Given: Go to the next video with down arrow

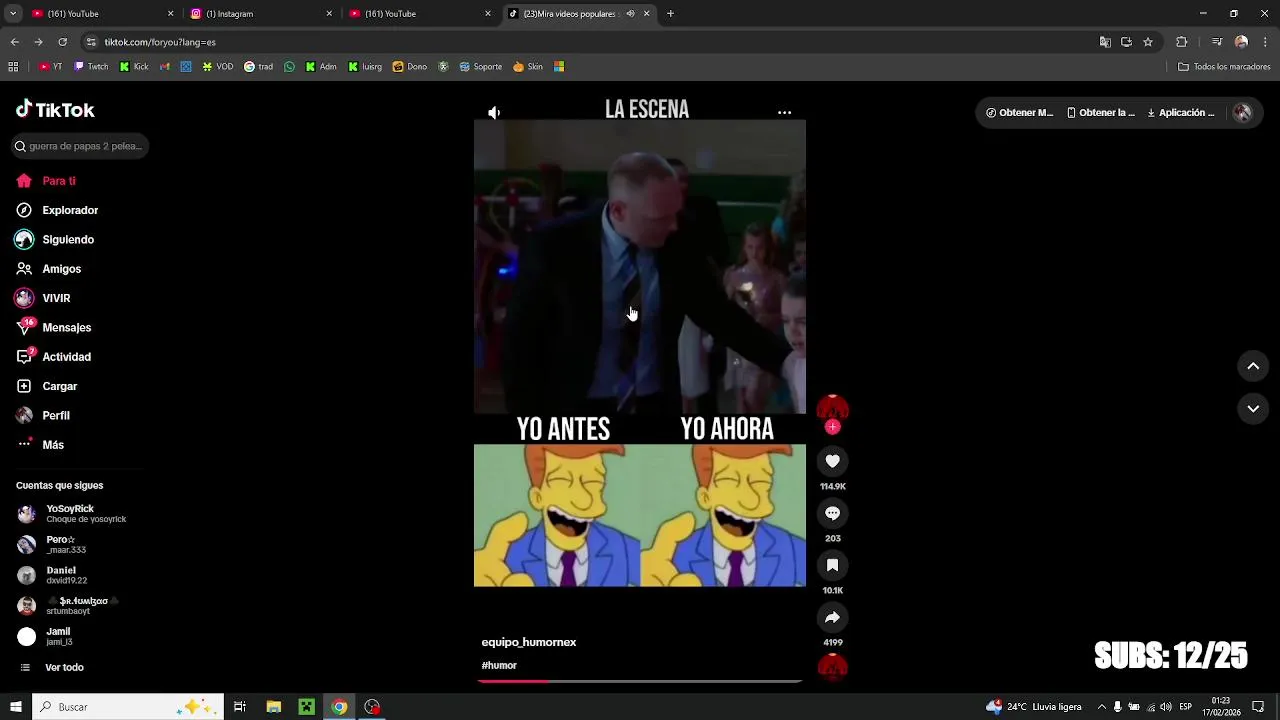Looking at the screenshot, I should (1253, 408).
